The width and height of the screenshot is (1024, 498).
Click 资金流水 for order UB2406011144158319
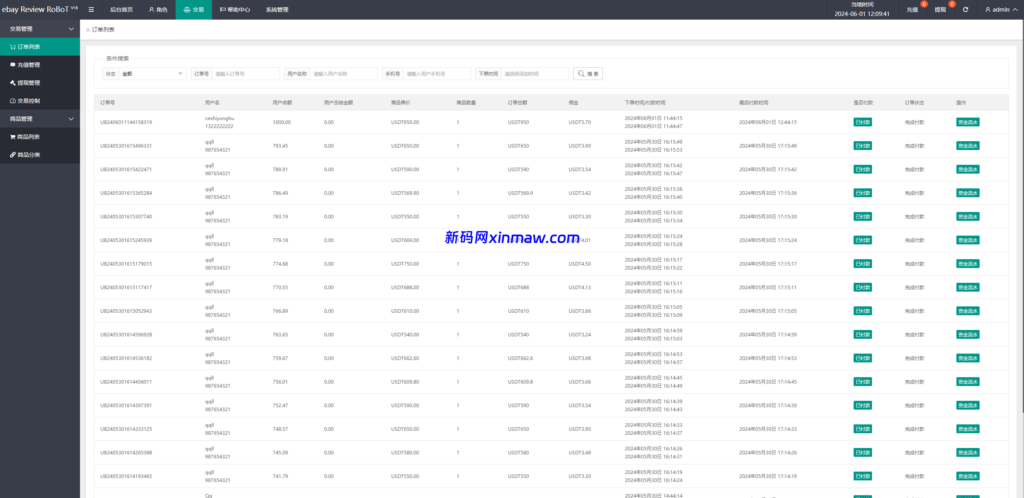click(968, 122)
